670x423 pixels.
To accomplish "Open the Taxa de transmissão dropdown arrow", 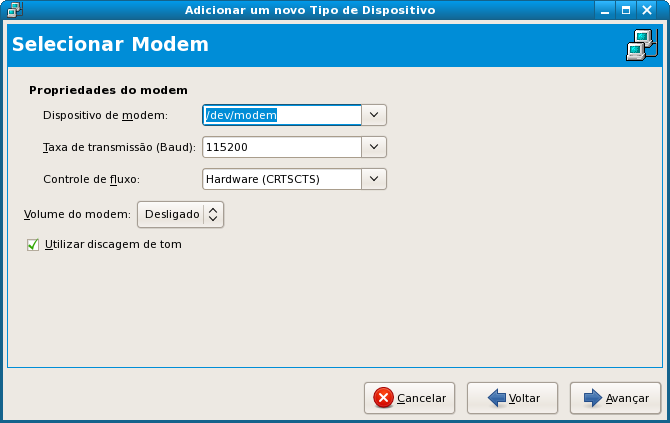I will (374, 147).
